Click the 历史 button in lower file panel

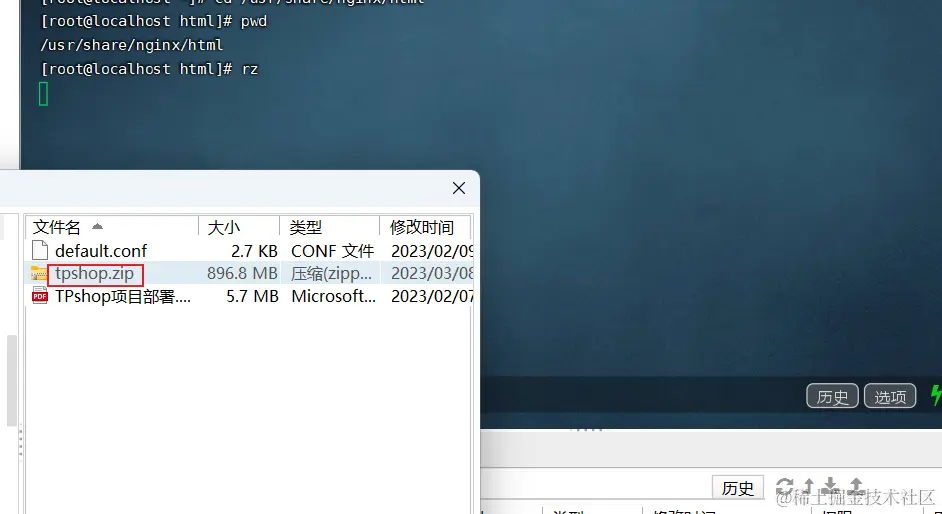[x=738, y=488]
